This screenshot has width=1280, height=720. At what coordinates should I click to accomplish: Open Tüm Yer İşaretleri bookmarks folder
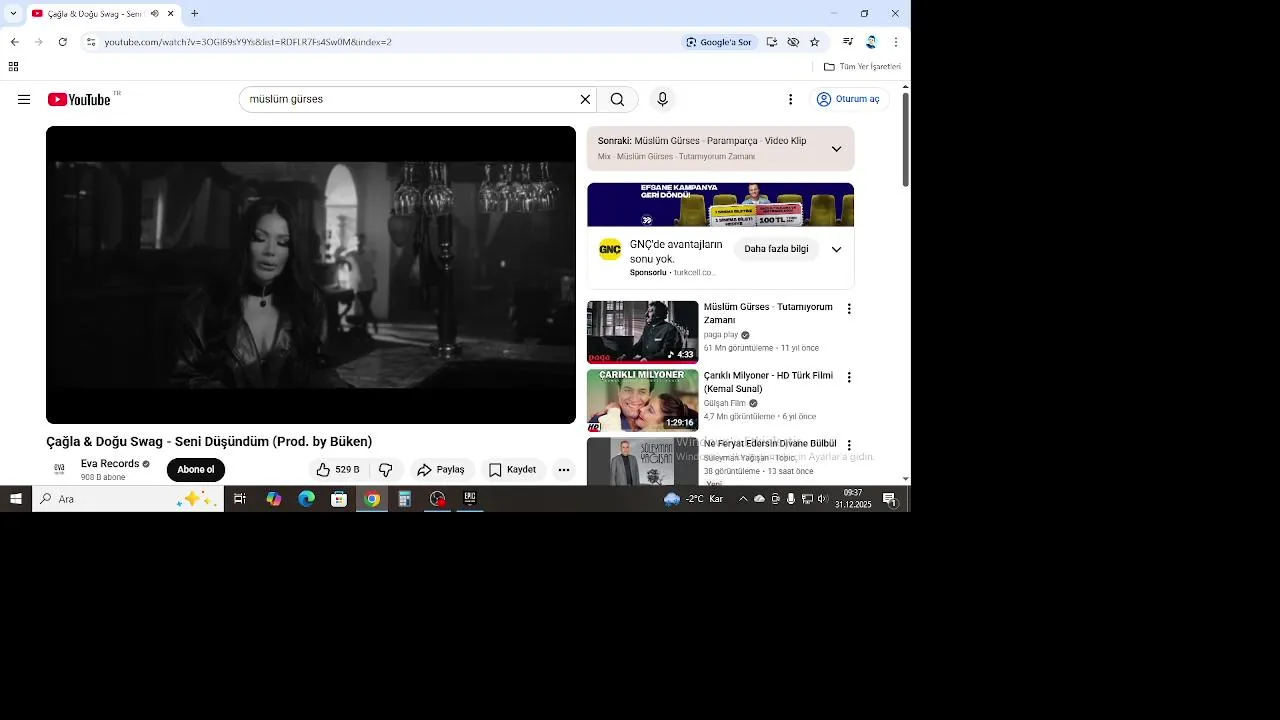point(862,67)
